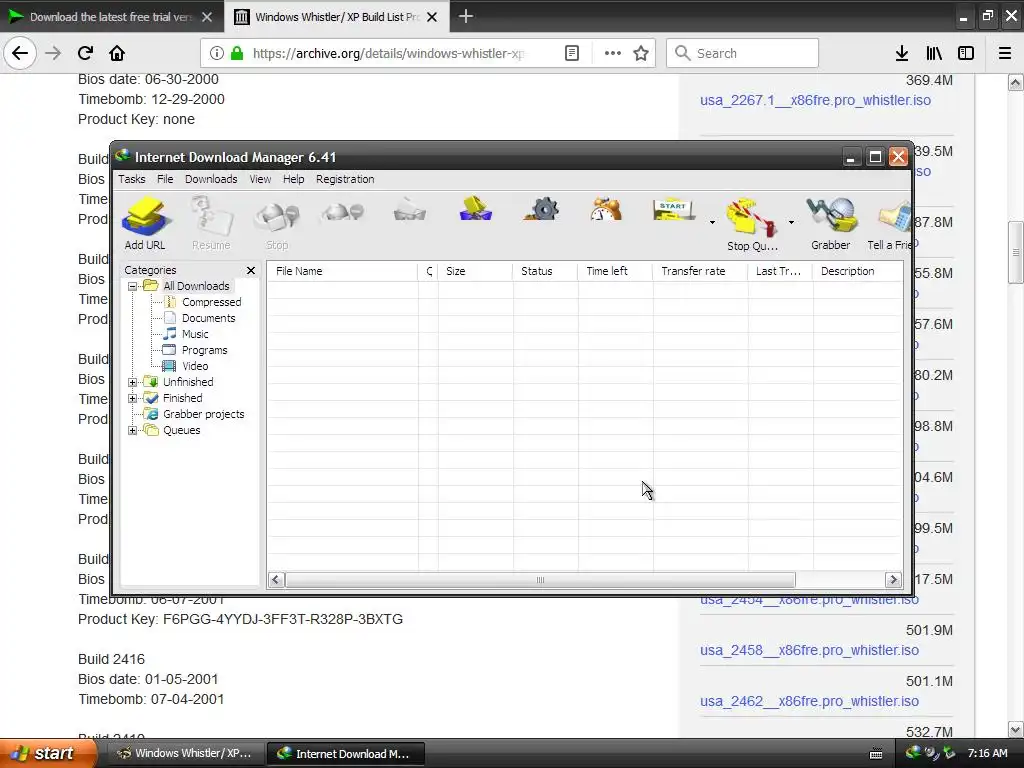The image size is (1024, 768).
Task: Open the Stop Queue dropdown arrow
Action: (791, 223)
